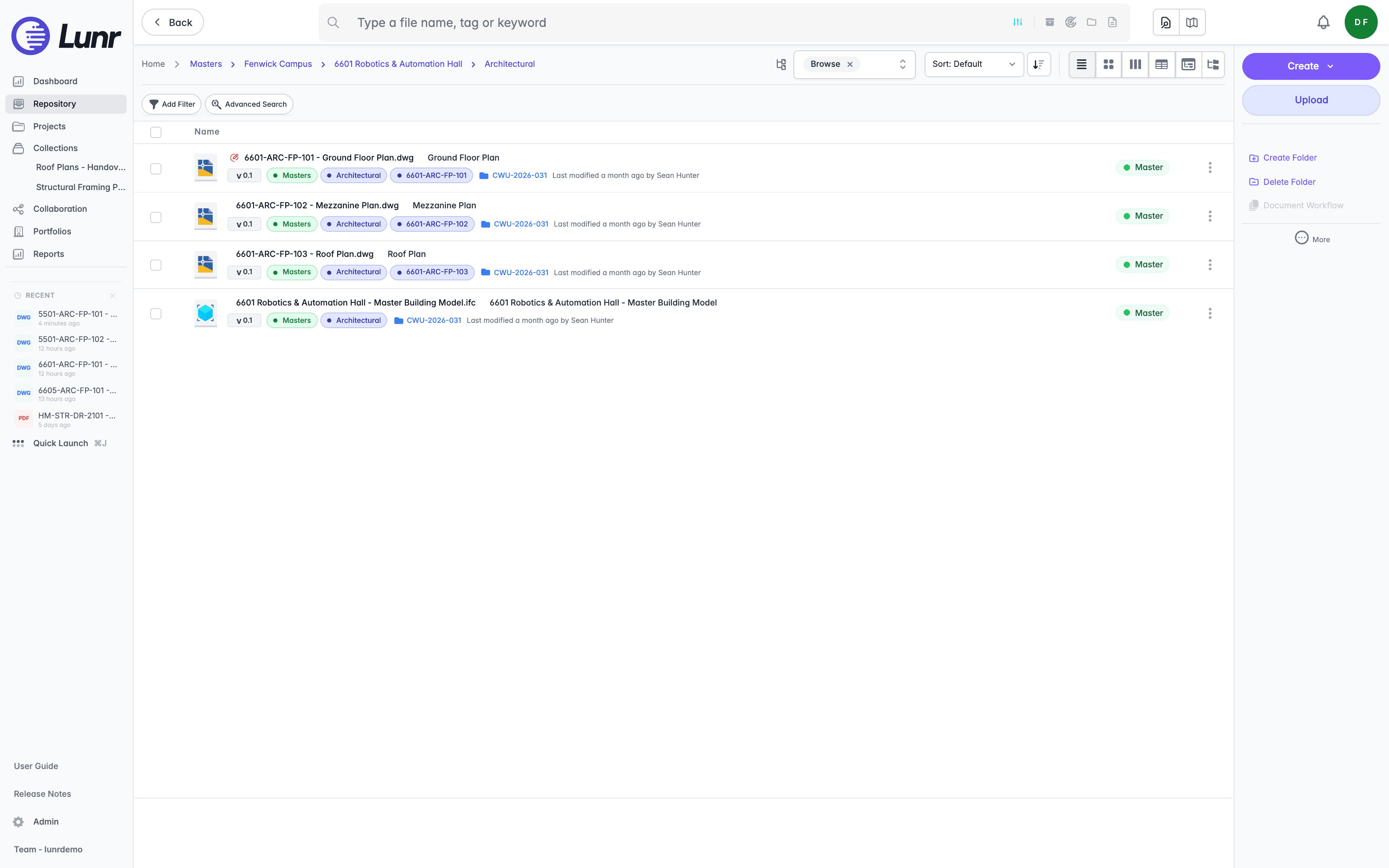The height and width of the screenshot is (868, 1389).
Task: Click the Back button
Action: pyautogui.click(x=173, y=23)
